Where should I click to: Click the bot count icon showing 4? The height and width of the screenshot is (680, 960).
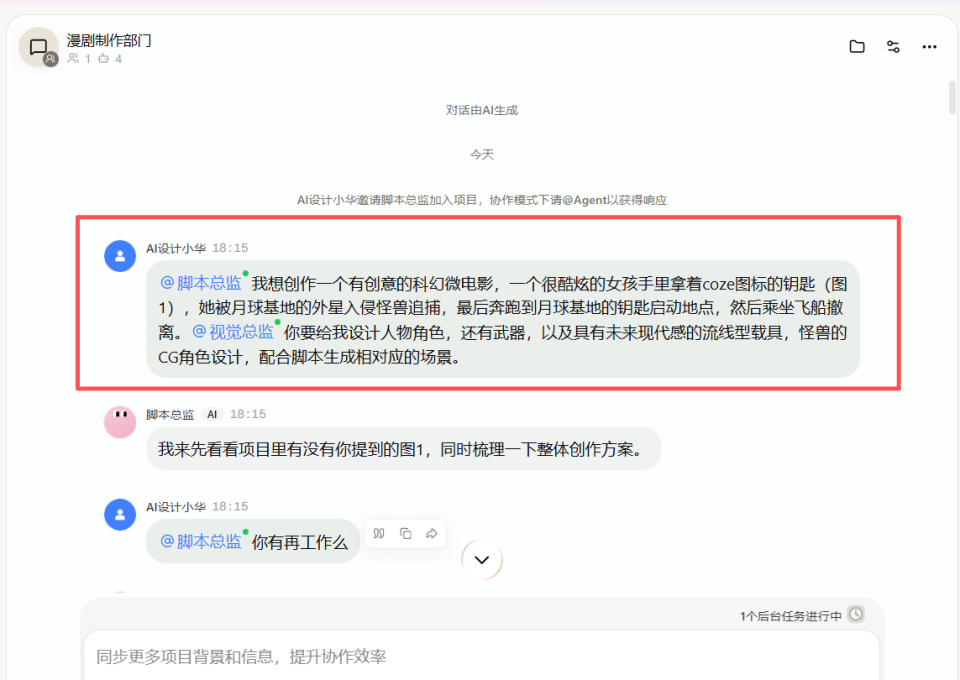pyautogui.click(x=103, y=58)
